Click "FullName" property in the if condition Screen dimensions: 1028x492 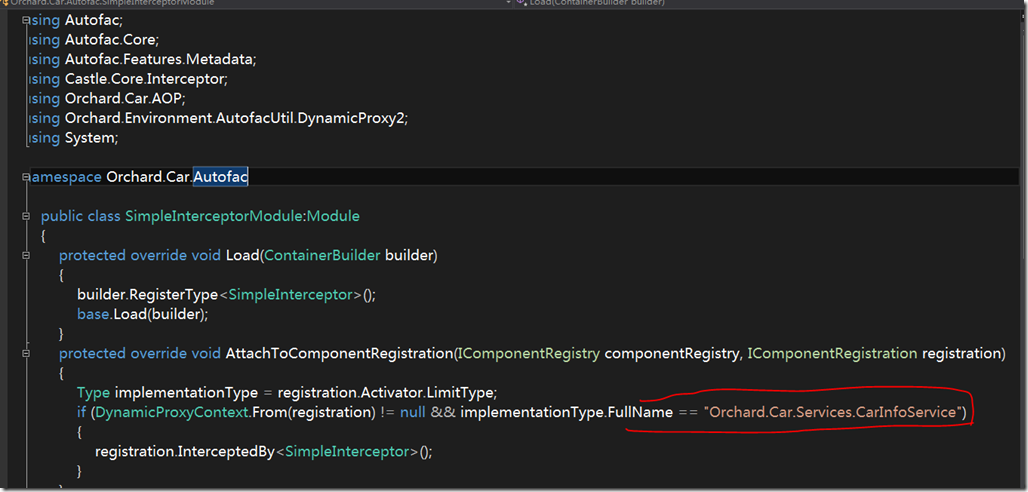[641, 413]
